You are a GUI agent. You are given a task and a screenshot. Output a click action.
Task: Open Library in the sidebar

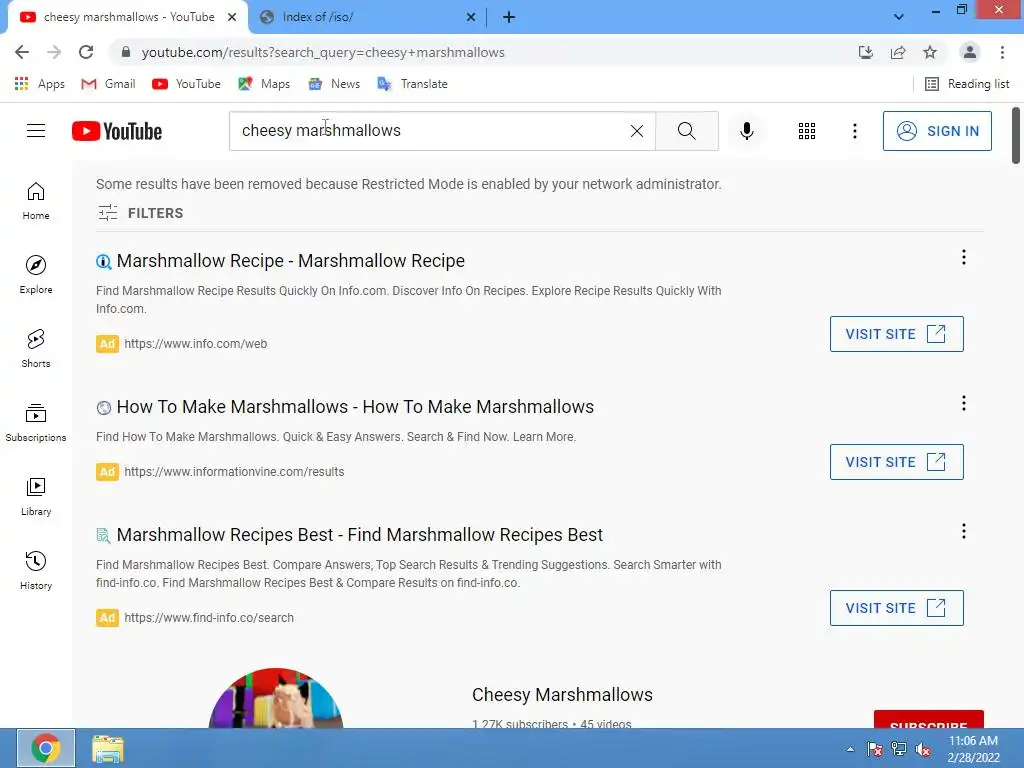(36, 496)
